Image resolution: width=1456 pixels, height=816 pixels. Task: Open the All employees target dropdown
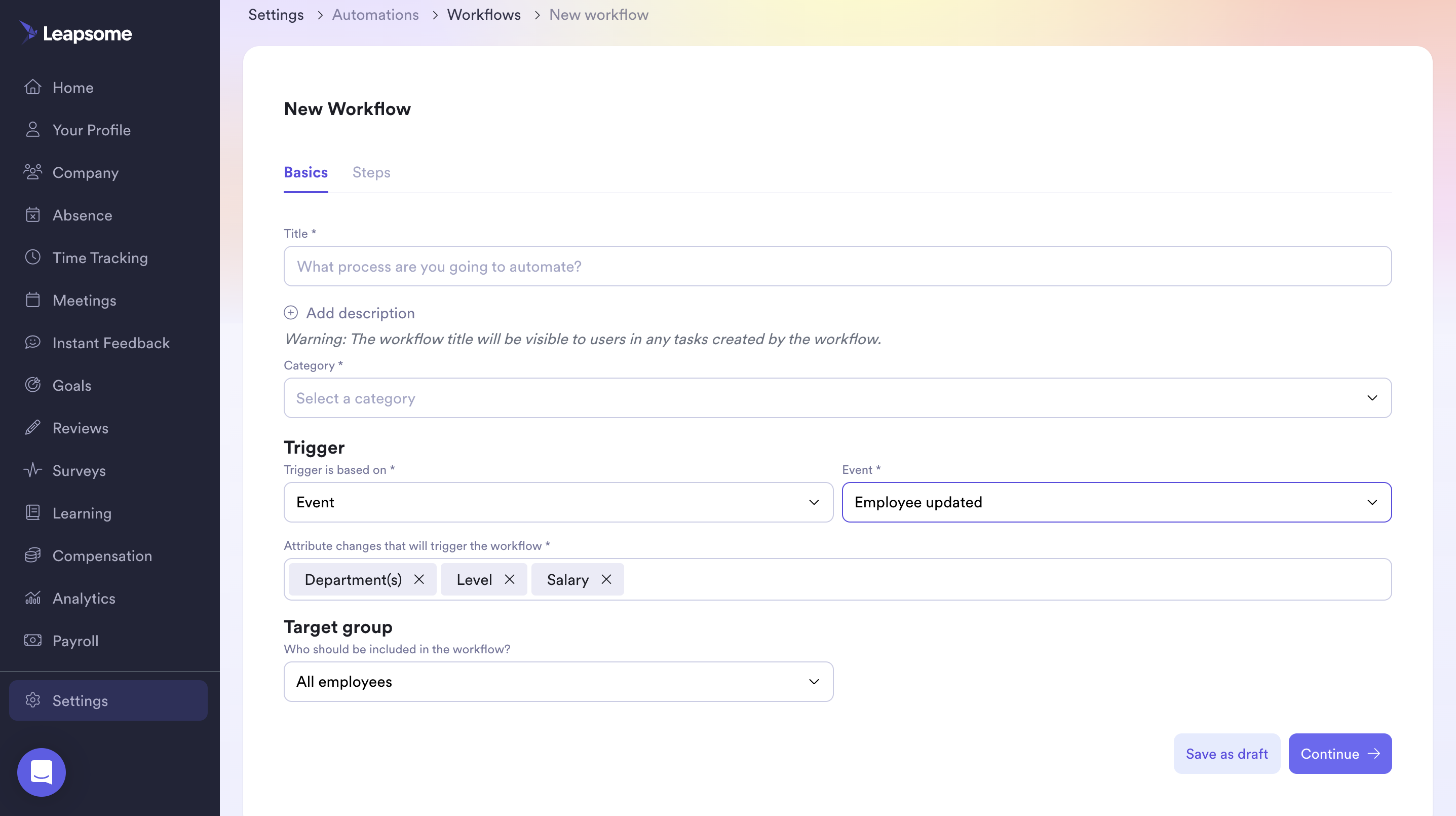click(558, 682)
